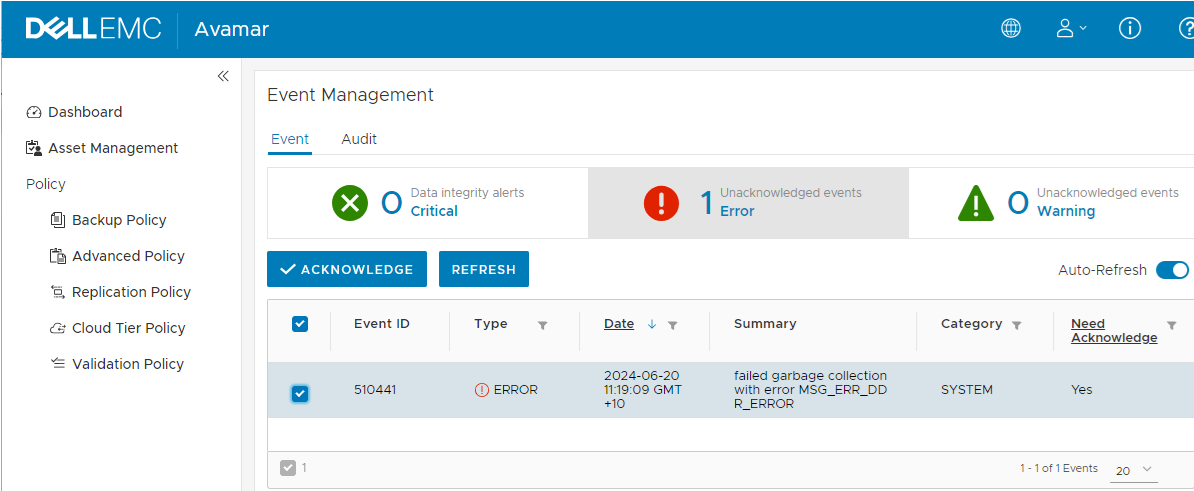Switch to the Audit tab
Screen dimensions: 1194x491
pyautogui.click(x=359, y=139)
